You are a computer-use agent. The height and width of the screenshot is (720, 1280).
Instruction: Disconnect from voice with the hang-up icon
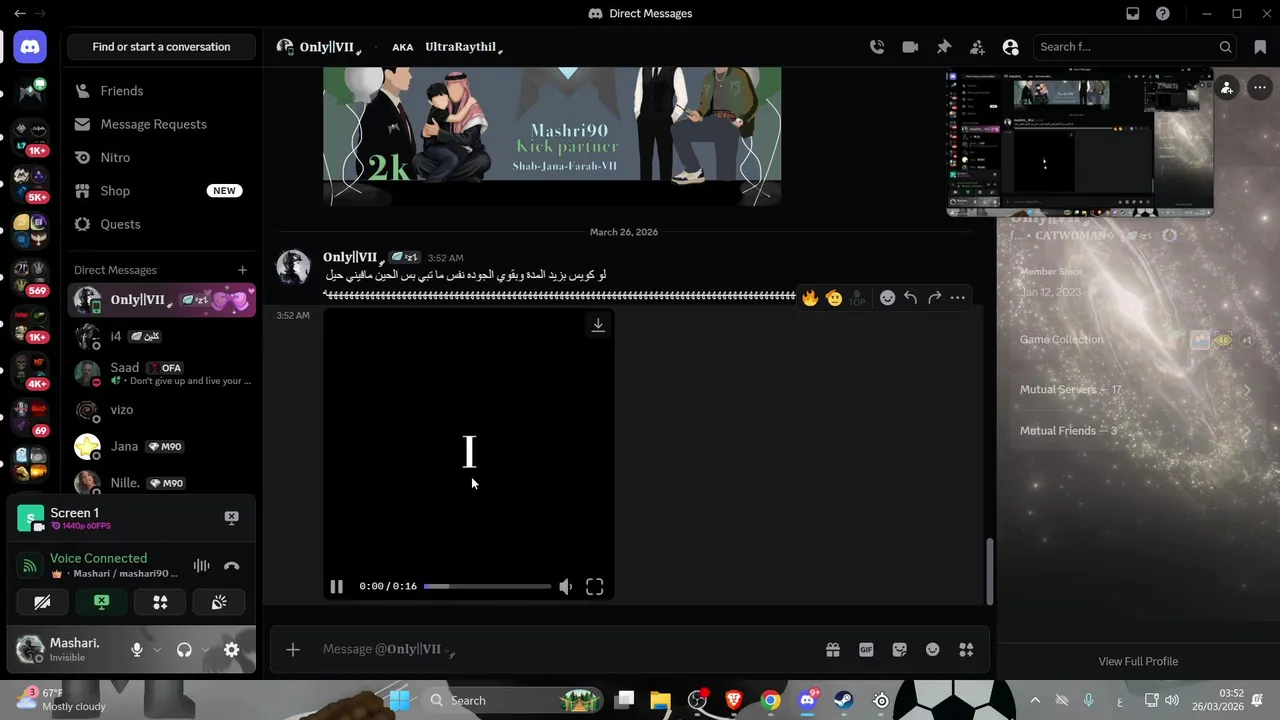[231, 566]
